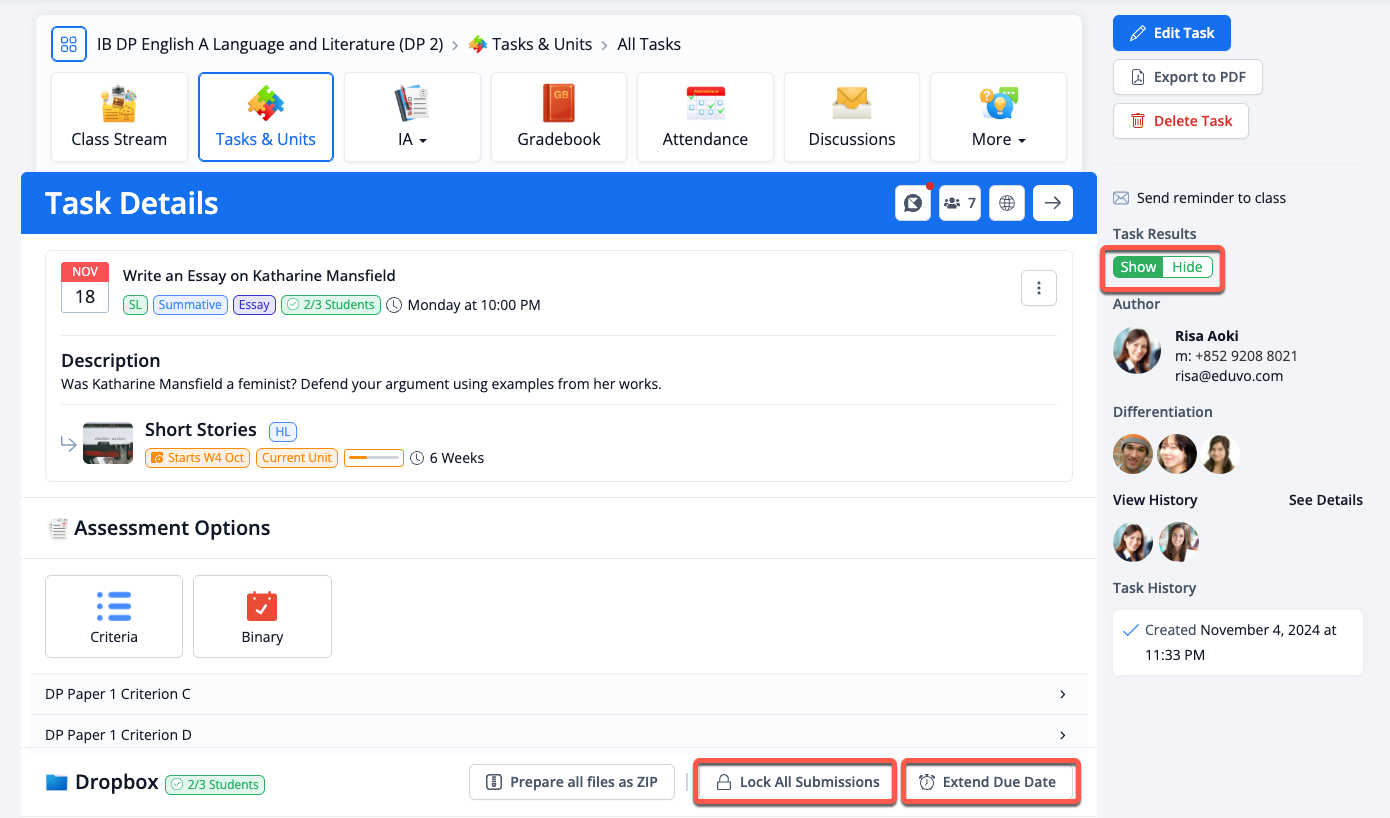The height and width of the screenshot is (818, 1390).
Task: Open the IA dropdown menu
Action: [412, 117]
